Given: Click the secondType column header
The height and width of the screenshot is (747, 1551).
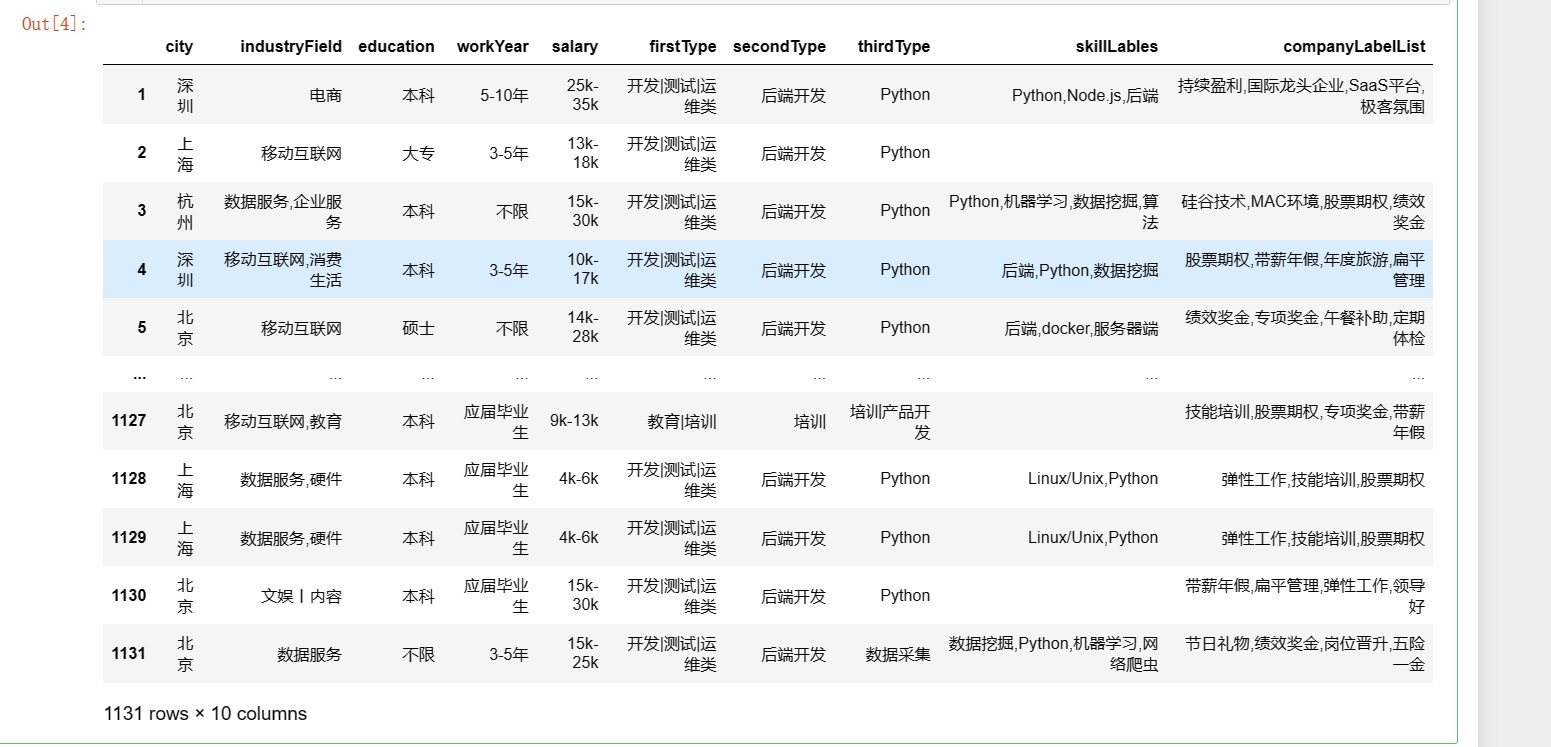Looking at the screenshot, I should [779, 46].
